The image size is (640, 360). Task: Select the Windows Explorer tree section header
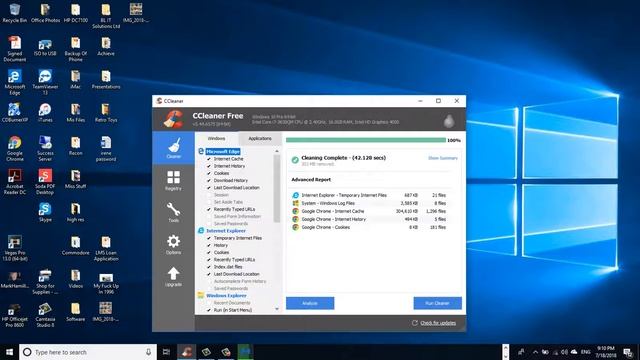click(x=226, y=296)
